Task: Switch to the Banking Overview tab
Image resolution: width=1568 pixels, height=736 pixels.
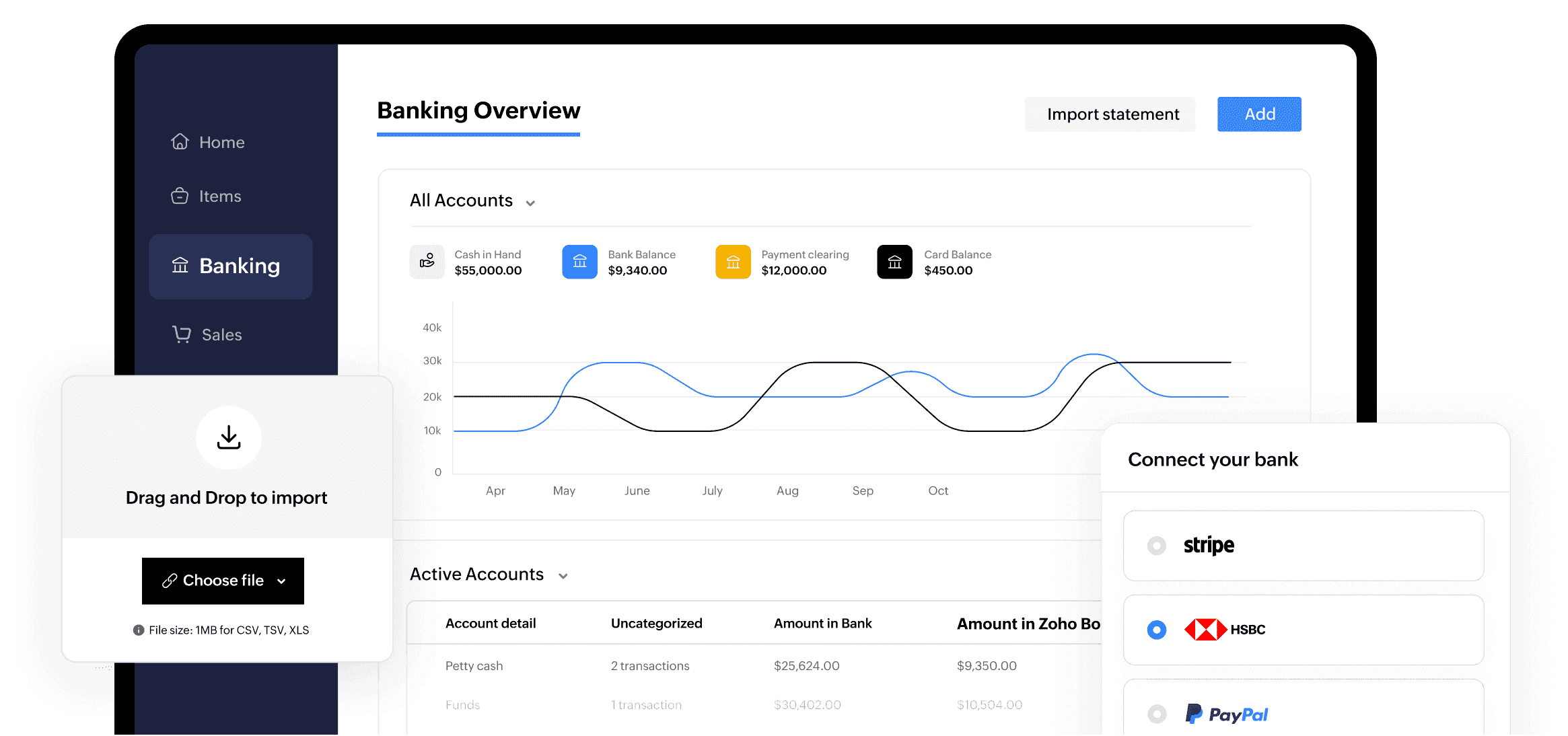Action: 478,111
